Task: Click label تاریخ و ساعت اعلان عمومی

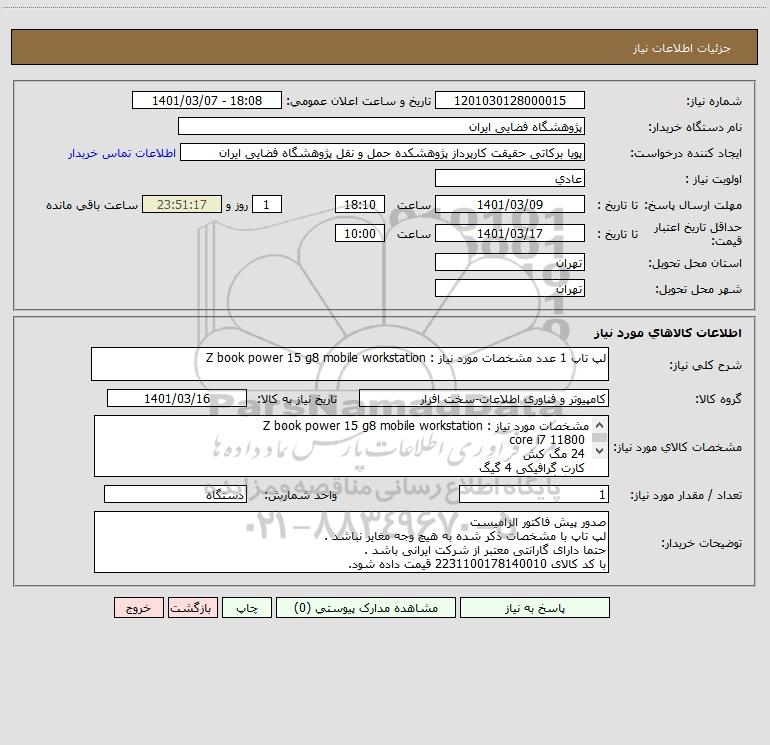Action: (x=359, y=101)
